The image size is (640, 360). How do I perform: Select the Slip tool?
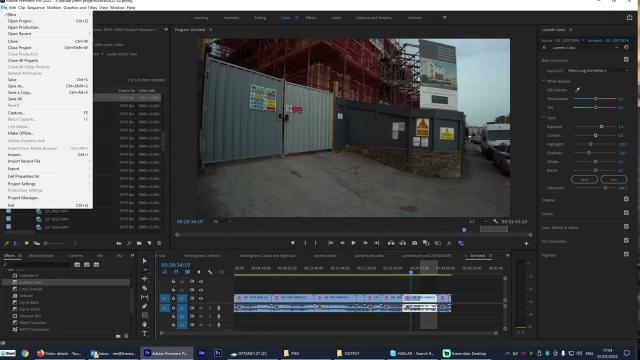pos(144,297)
